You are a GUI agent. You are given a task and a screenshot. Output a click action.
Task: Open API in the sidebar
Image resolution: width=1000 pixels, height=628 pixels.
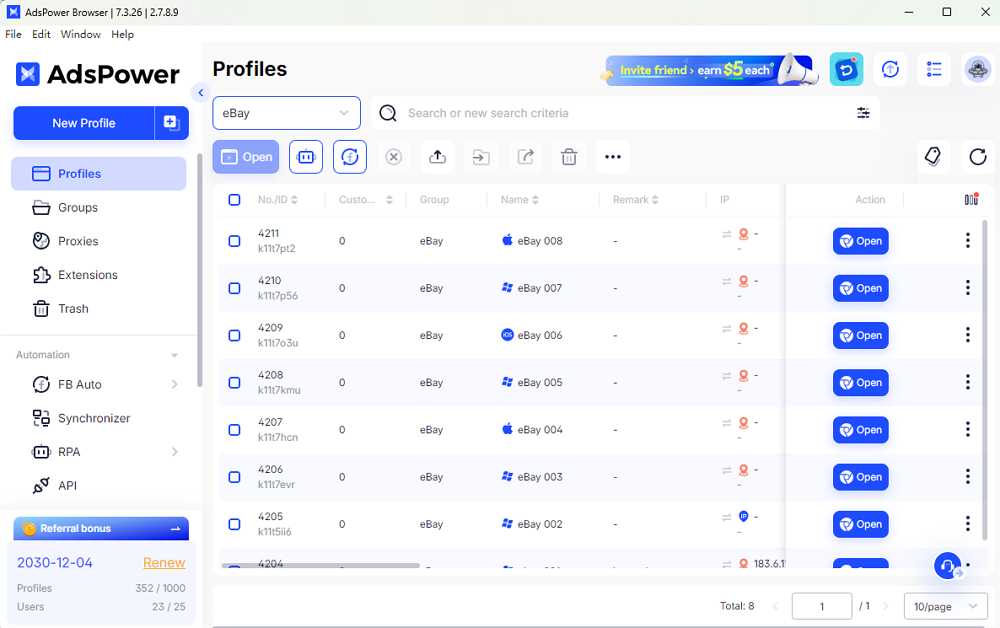click(x=99, y=486)
